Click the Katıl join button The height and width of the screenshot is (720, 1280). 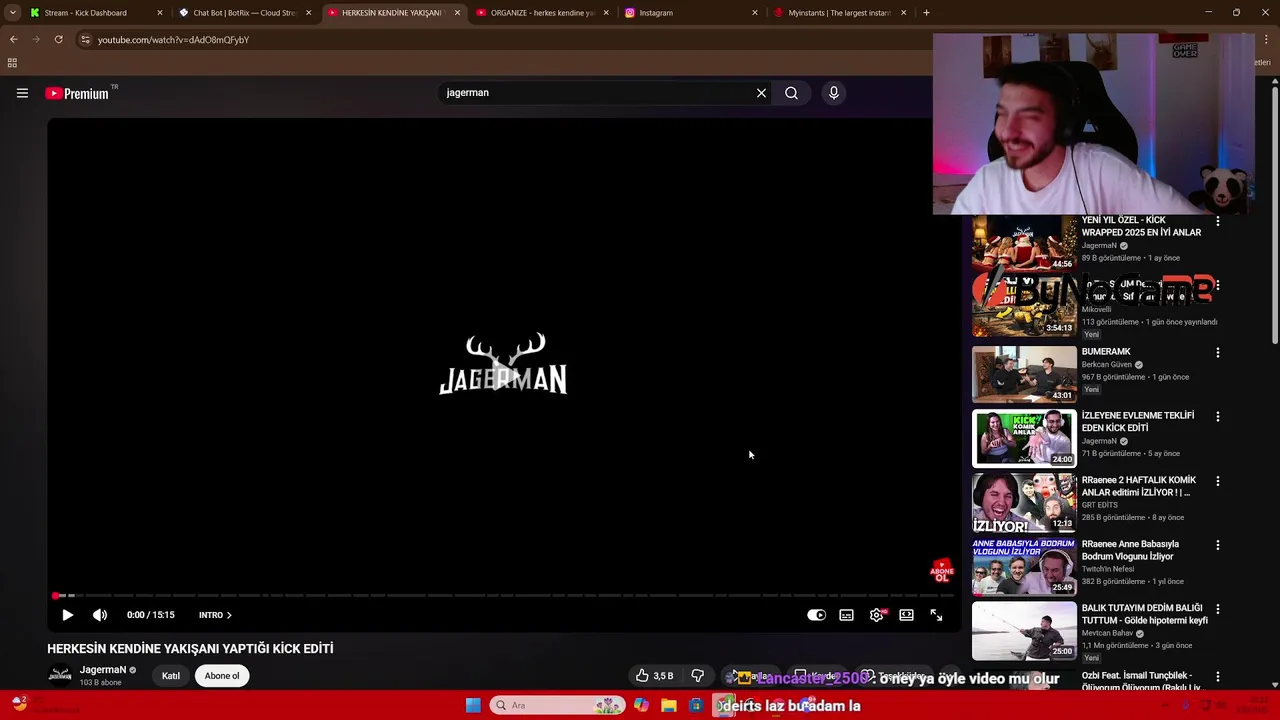(x=171, y=676)
